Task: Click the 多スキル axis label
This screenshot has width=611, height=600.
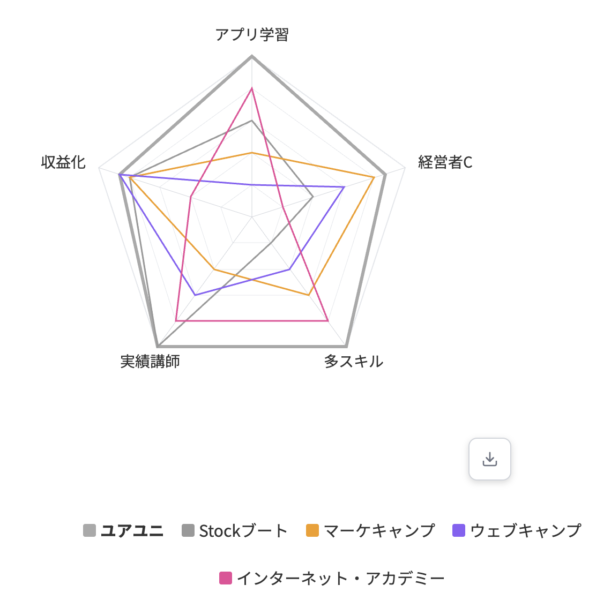Action: click(x=353, y=362)
